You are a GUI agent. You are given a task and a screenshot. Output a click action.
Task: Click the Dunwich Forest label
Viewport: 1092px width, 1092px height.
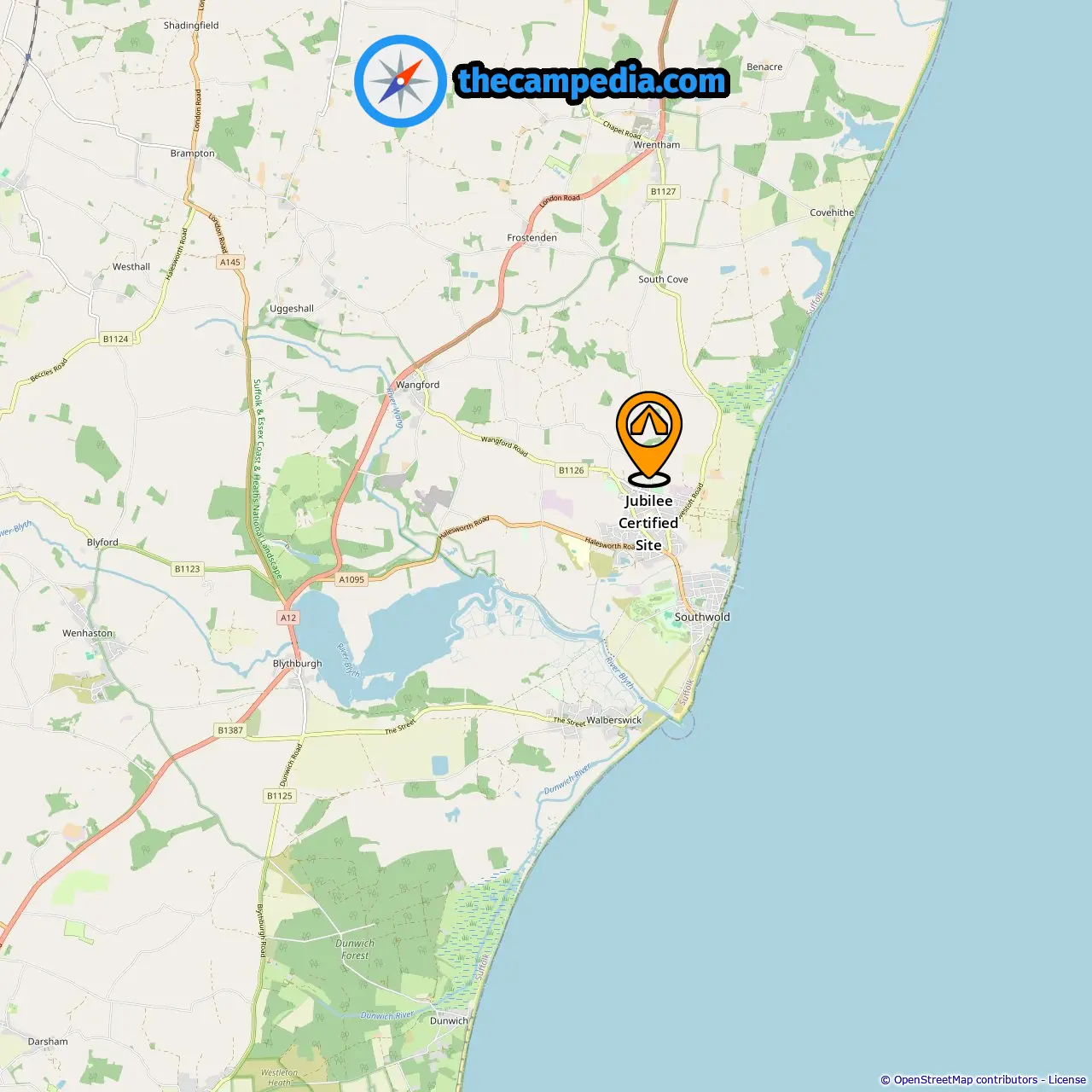[x=355, y=950]
